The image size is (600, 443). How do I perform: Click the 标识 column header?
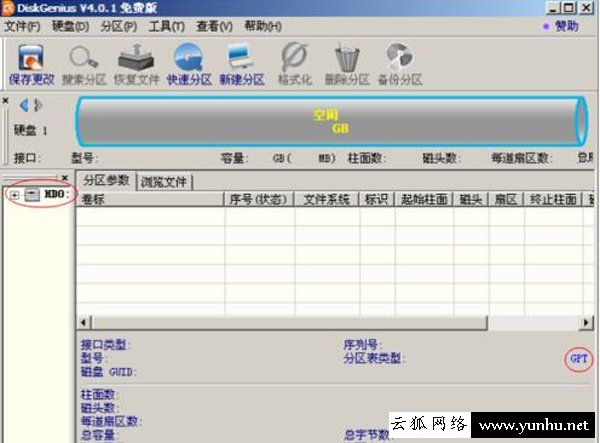pyautogui.click(x=377, y=199)
